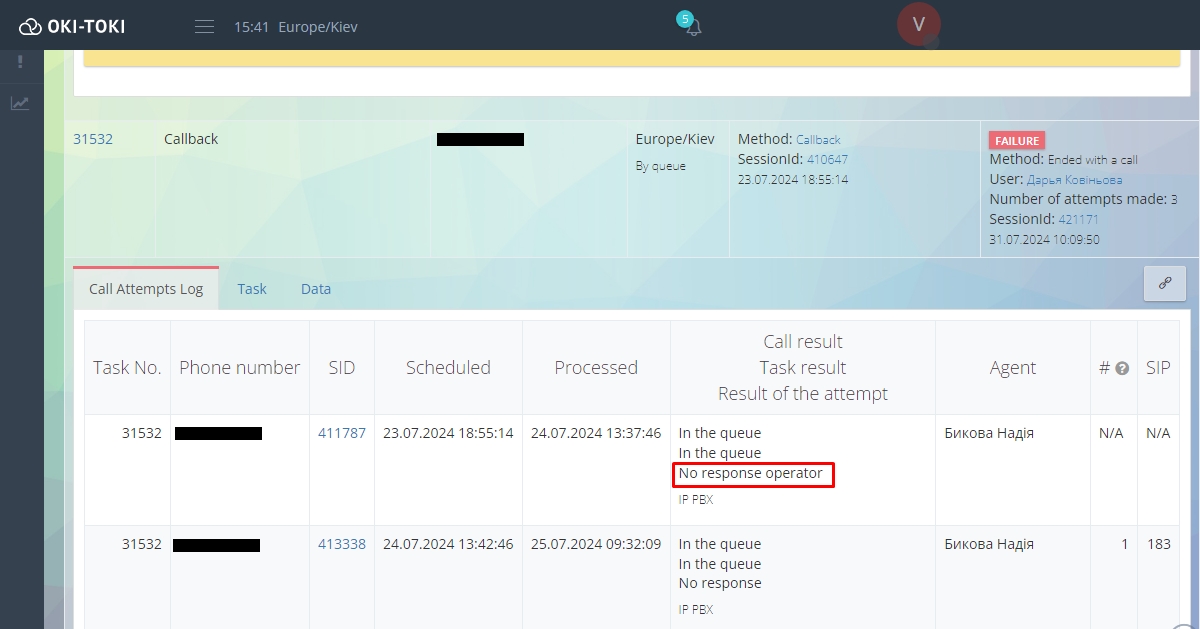Select the Call Attempts Log tab
Image resolution: width=1200 pixels, height=629 pixels.
pyautogui.click(x=146, y=289)
